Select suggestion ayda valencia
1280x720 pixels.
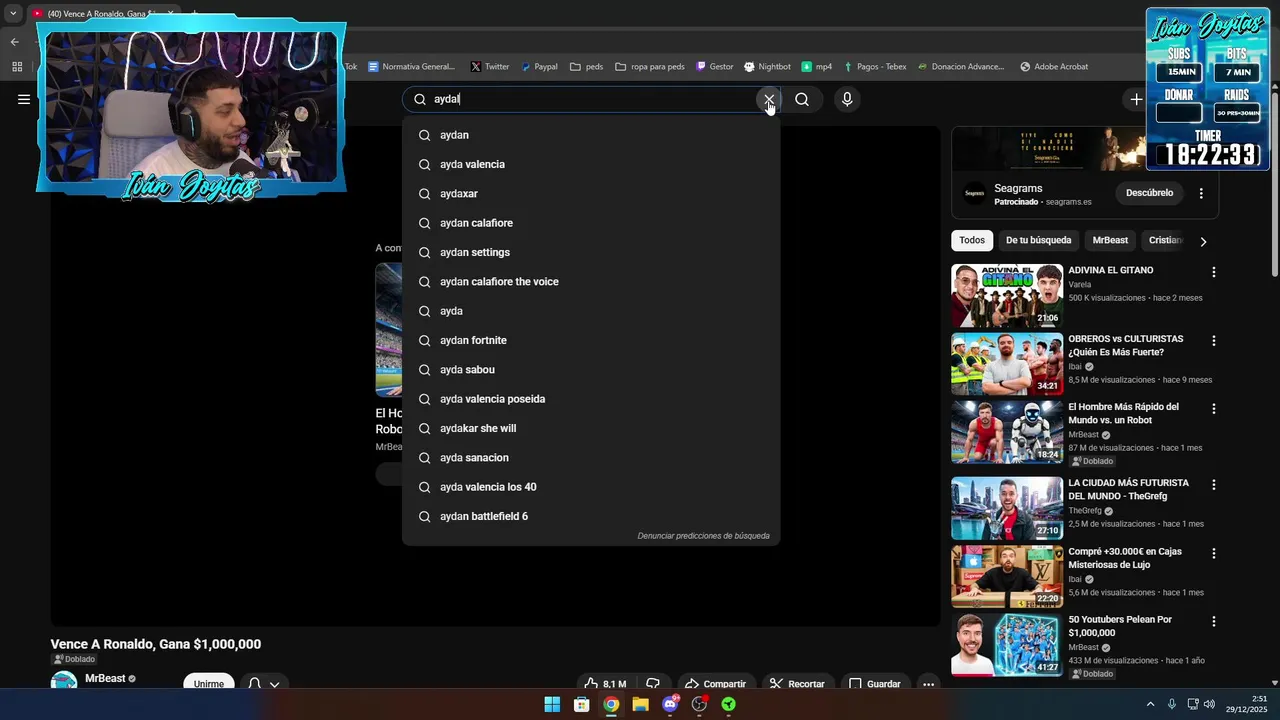coord(590,164)
